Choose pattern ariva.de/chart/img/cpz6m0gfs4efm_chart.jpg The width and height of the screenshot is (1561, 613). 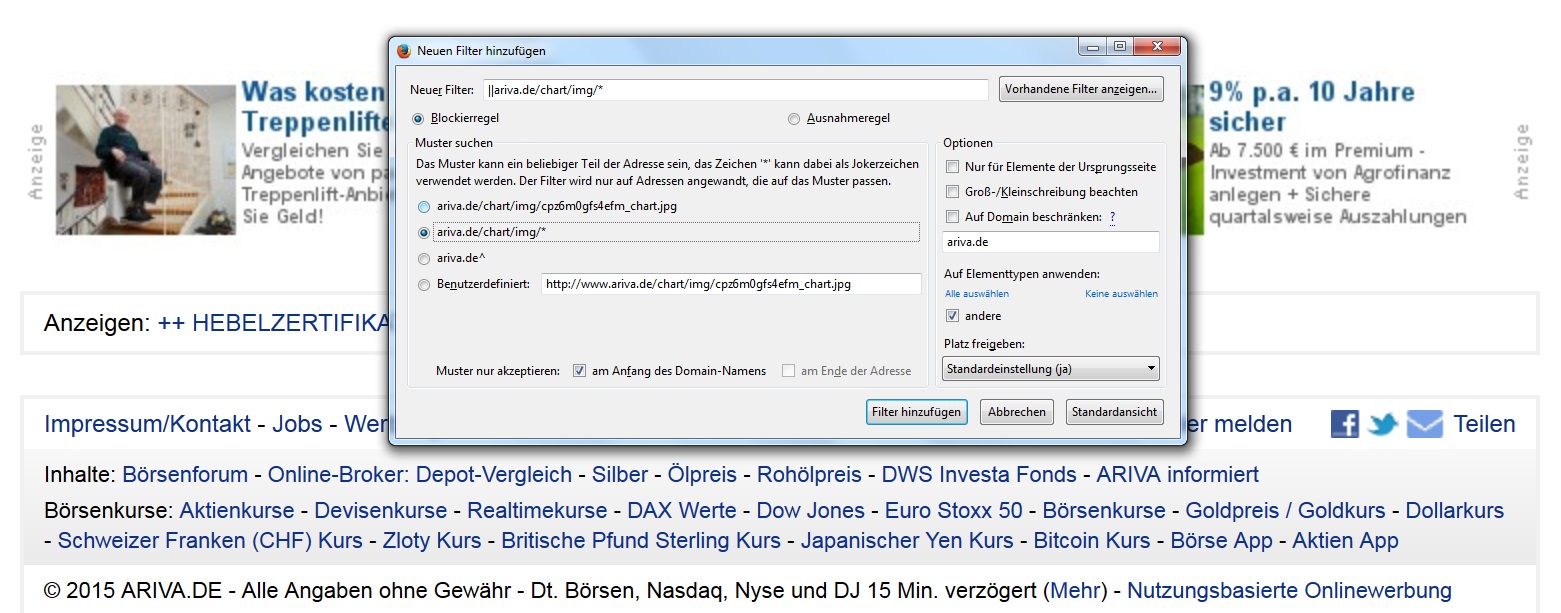tap(424, 206)
